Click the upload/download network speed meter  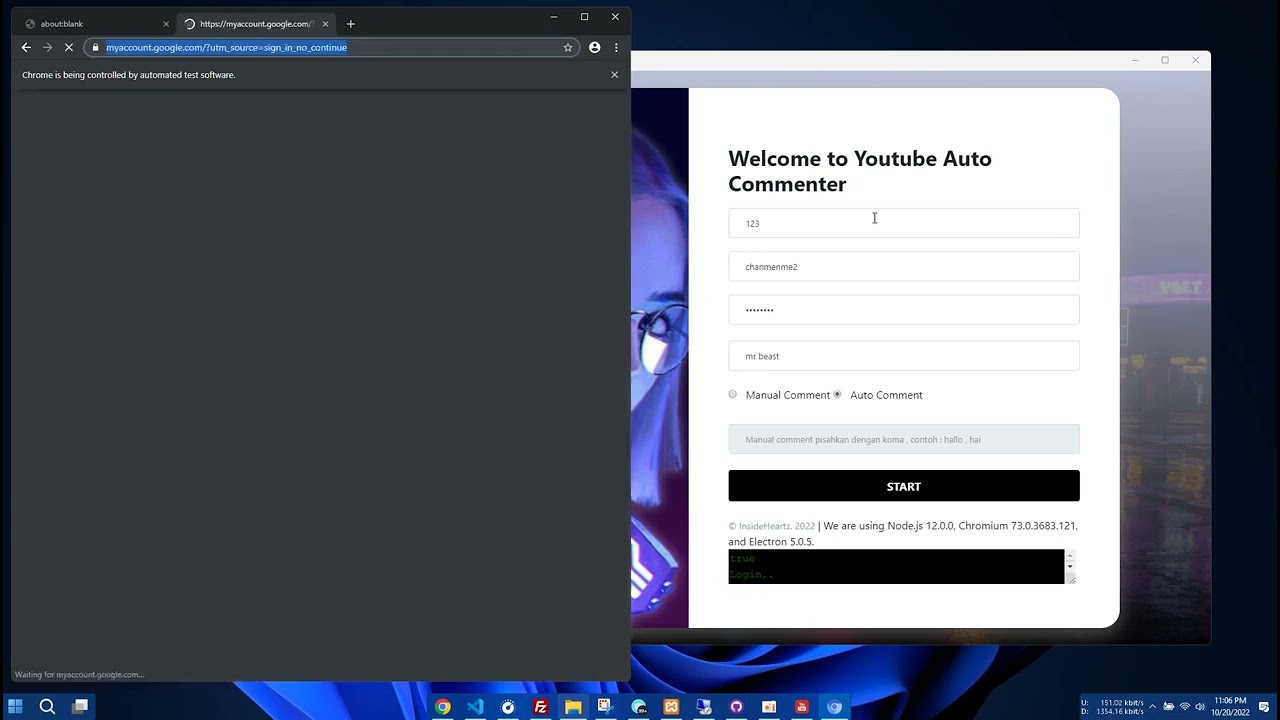[1113, 707]
